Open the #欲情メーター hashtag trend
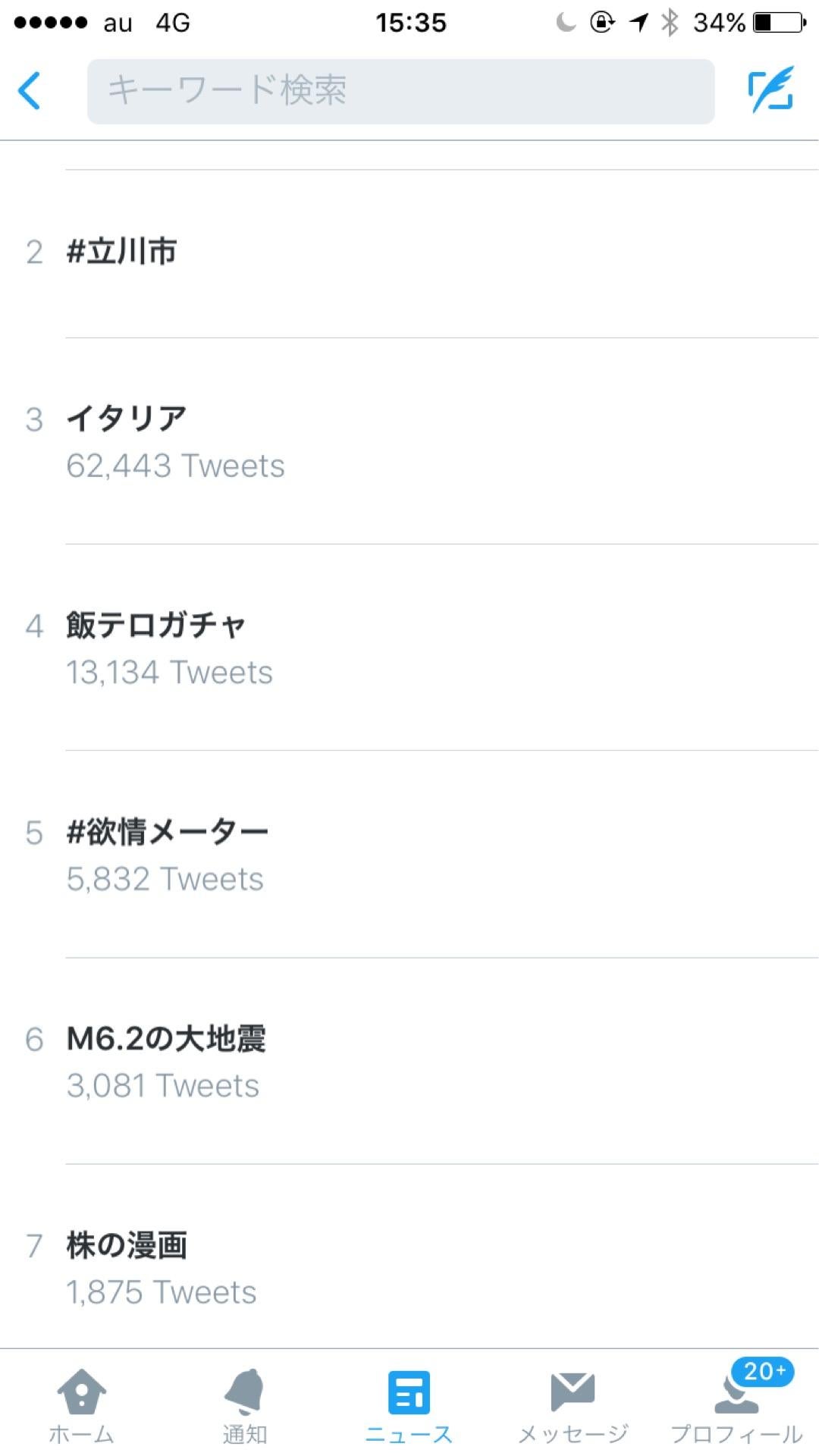This screenshot has width=819, height=1456. pos(168,833)
